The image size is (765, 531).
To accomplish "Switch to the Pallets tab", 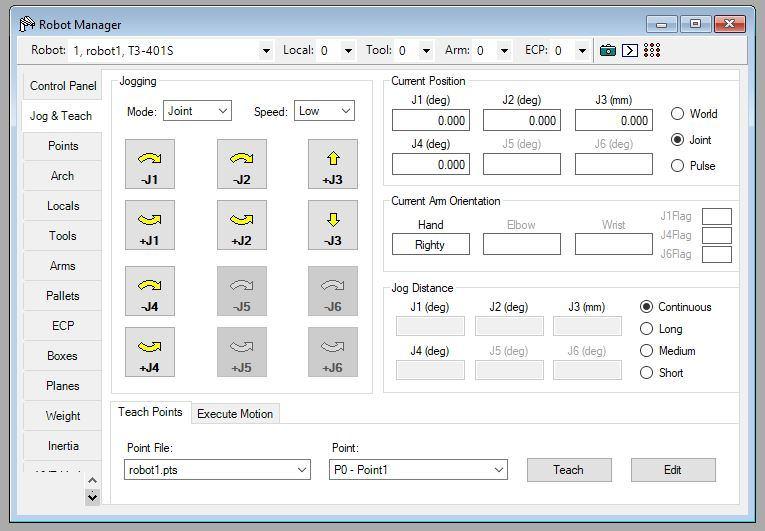I will [x=62, y=296].
